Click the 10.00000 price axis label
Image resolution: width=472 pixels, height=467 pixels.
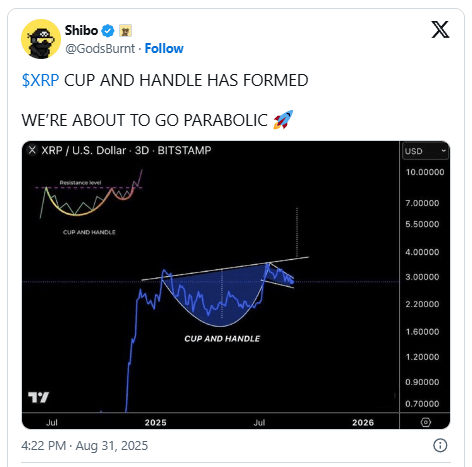point(425,172)
